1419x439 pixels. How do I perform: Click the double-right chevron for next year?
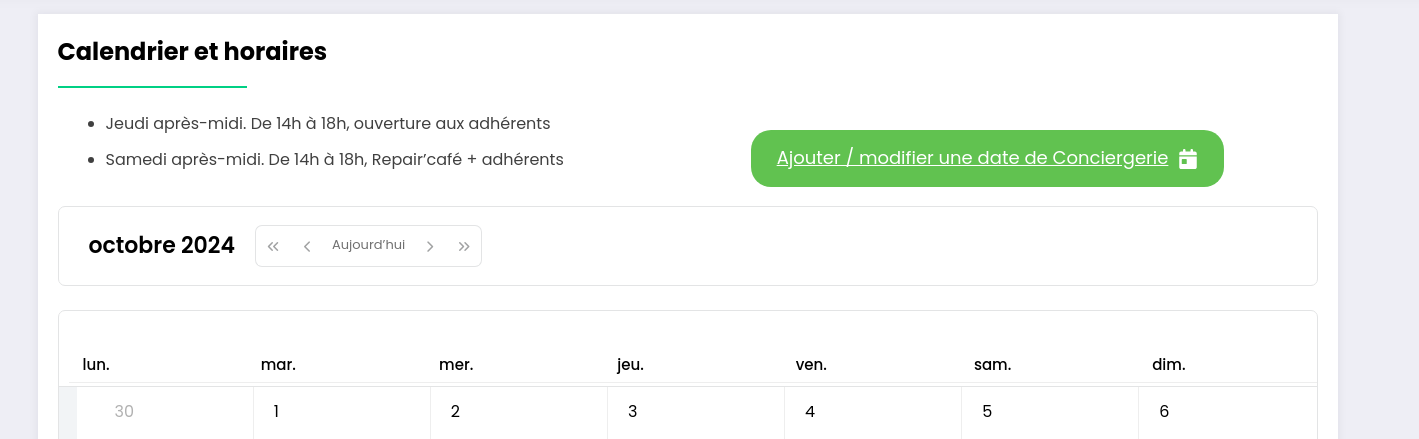coord(464,246)
